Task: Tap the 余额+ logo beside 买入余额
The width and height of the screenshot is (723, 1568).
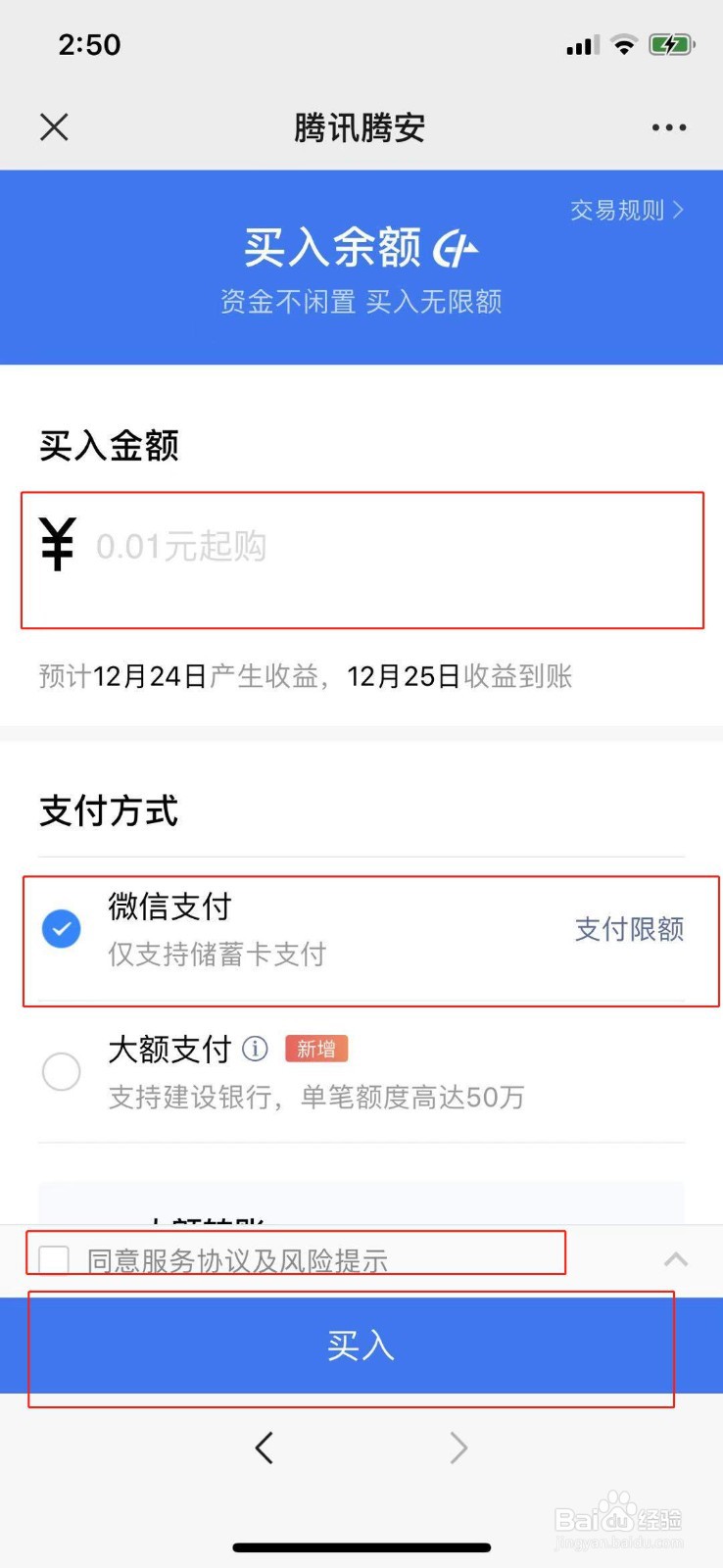Action: pyautogui.click(x=456, y=248)
